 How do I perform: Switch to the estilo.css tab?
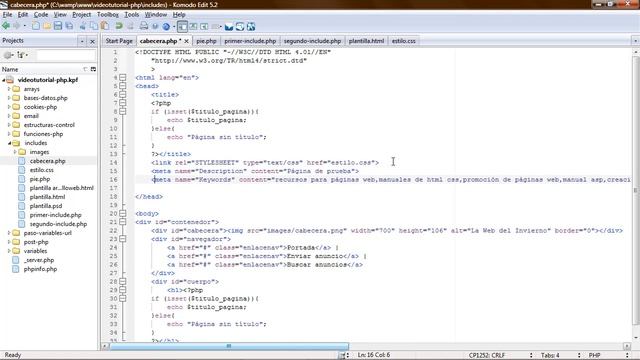pyautogui.click(x=403, y=41)
